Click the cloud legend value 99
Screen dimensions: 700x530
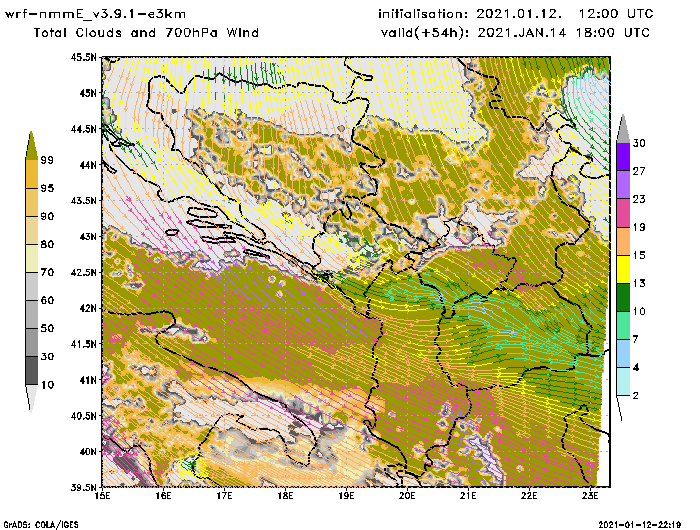click(47, 160)
